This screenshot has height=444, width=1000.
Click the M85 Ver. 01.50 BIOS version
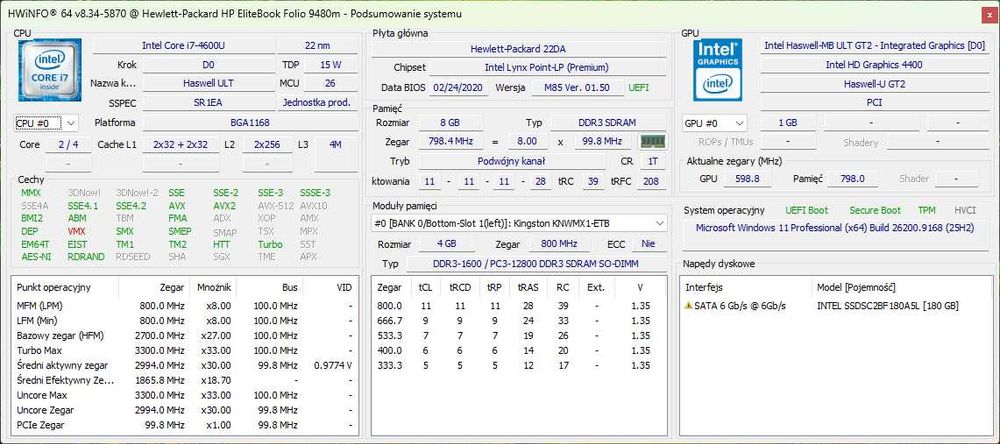(577, 87)
